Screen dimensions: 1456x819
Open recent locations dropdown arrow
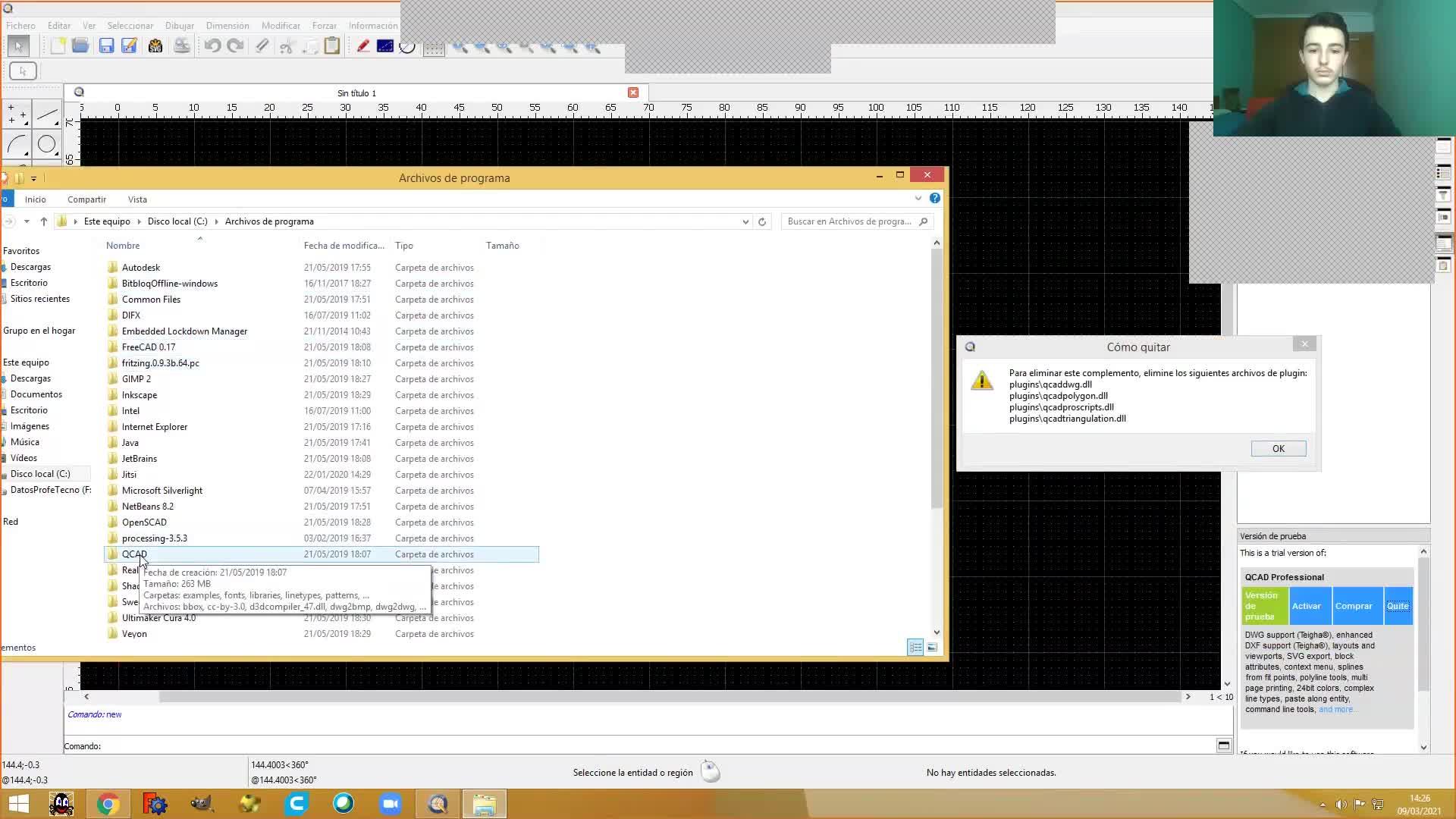pos(27,221)
